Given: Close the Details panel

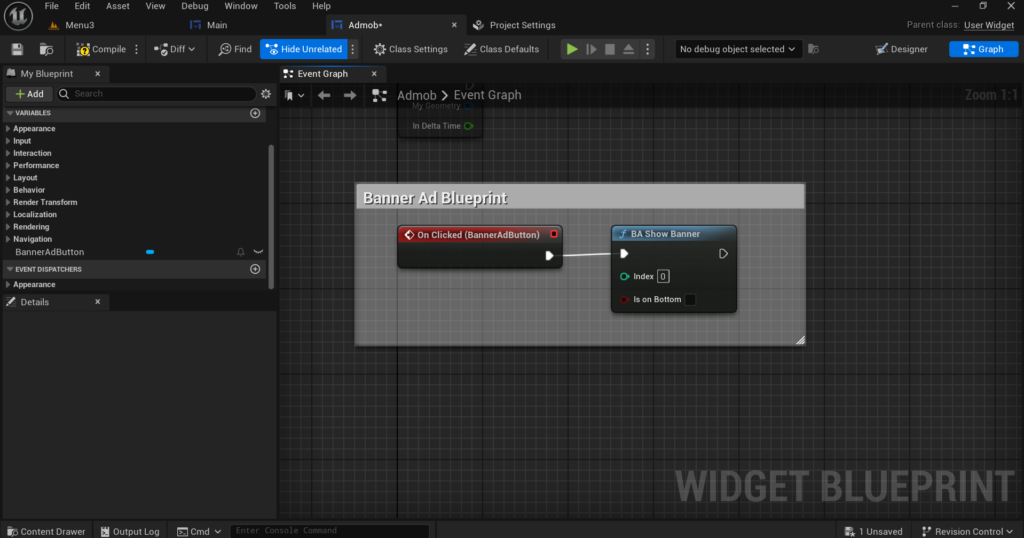Looking at the screenshot, I should [x=97, y=302].
